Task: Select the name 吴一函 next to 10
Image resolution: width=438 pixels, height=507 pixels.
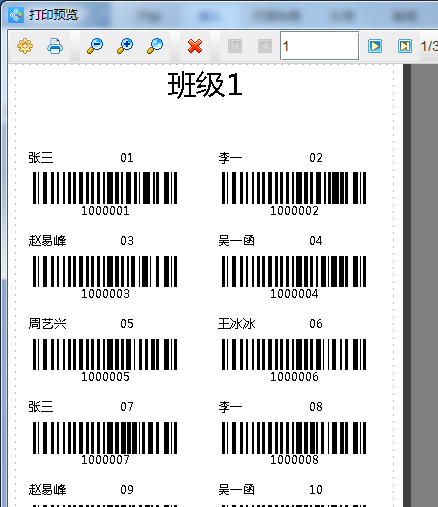Action: 237,490
